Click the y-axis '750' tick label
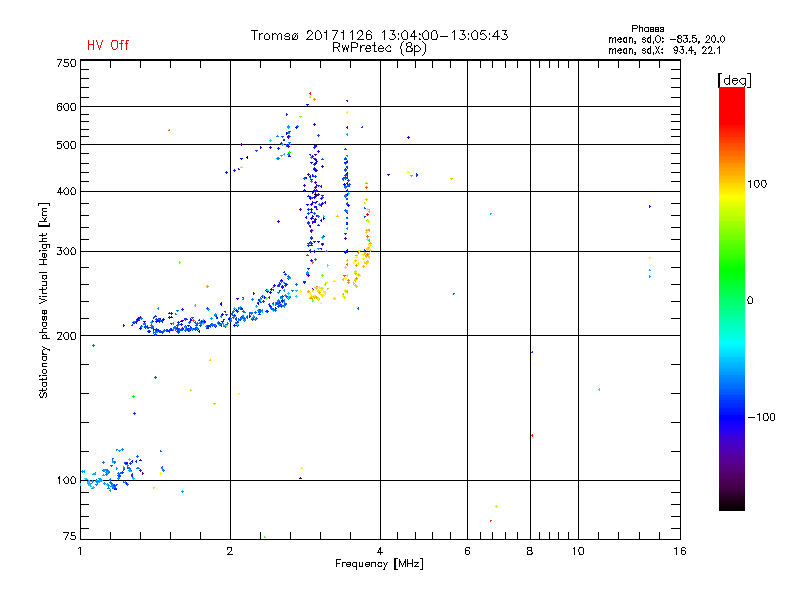Viewport: 800px width, 600px height. tap(66, 63)
